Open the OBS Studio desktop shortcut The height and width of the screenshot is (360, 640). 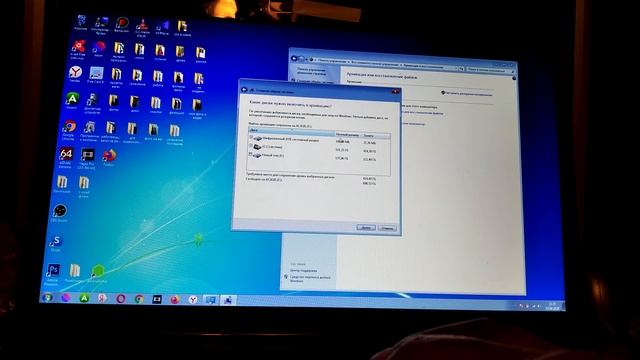(x=60, y=212)
